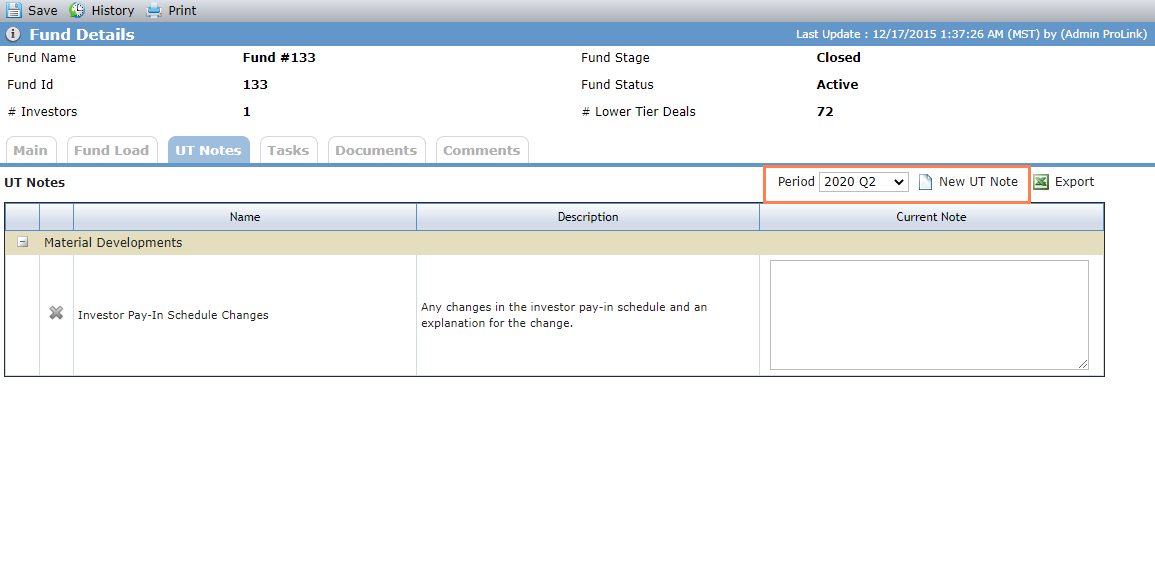Switch to the Comments tab
The image size is (1155, 564).
pyautogui.click(x=482, y=150)
